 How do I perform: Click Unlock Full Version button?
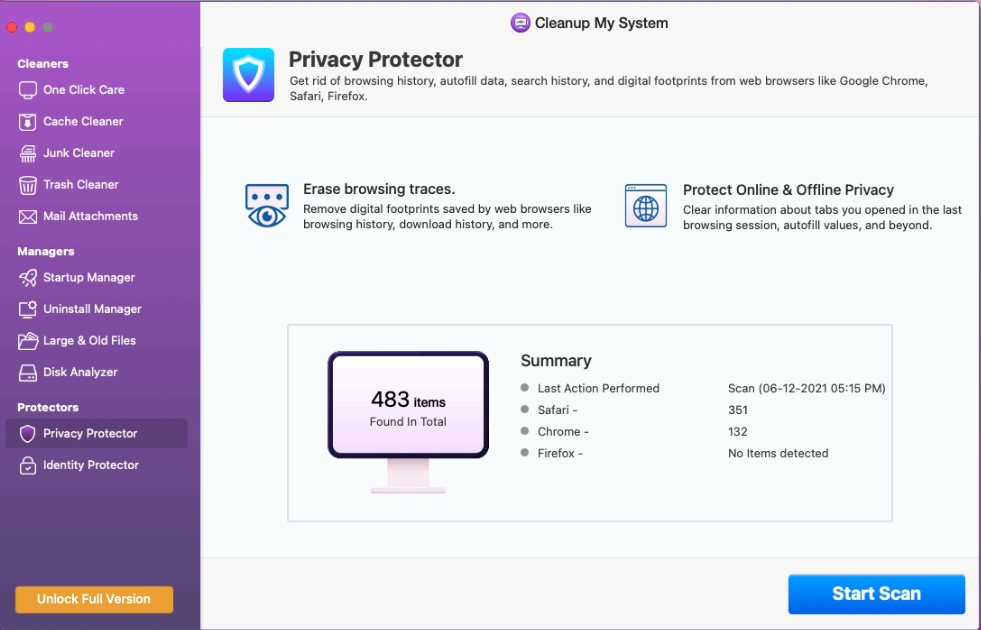94,599
